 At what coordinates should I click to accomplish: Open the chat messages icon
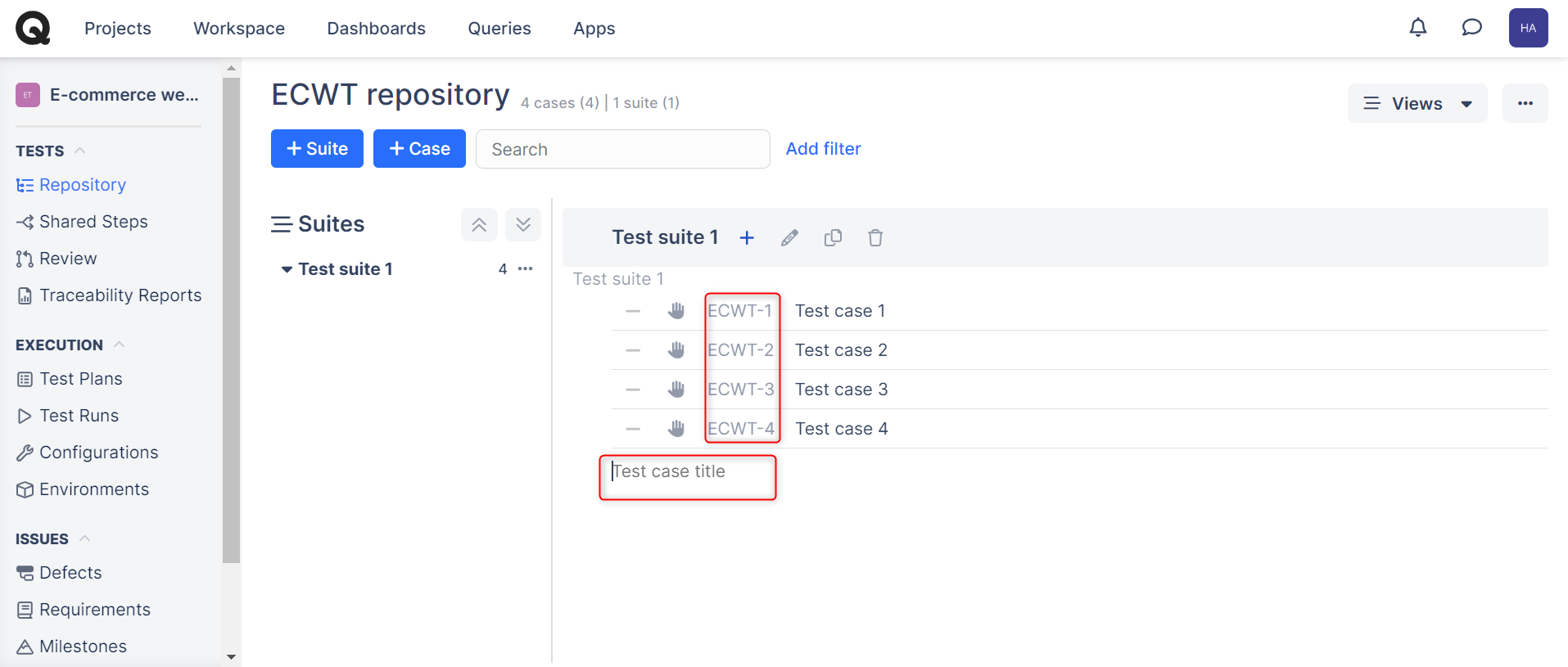tap(1471, 28)
